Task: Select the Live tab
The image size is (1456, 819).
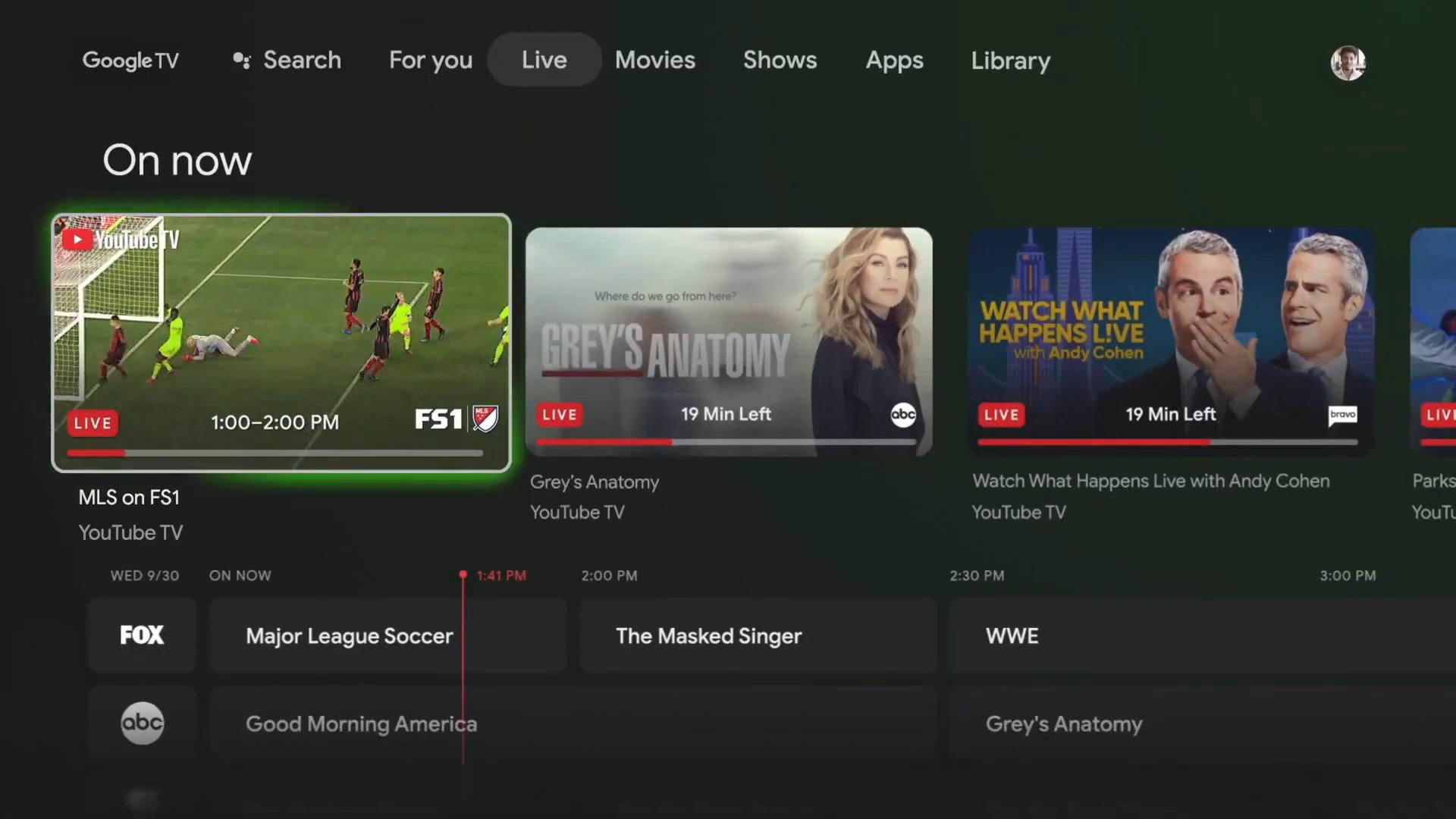Action: point(544,60)
